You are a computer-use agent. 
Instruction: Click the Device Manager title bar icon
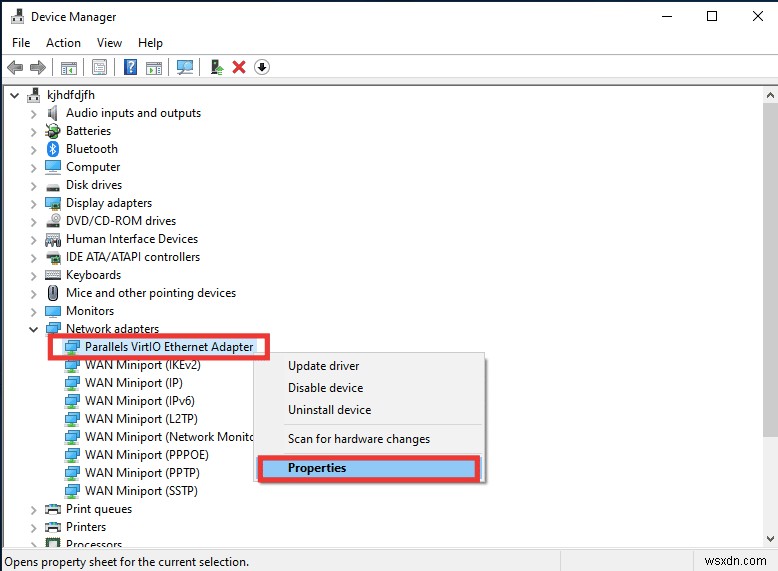[x=17, y=16]
